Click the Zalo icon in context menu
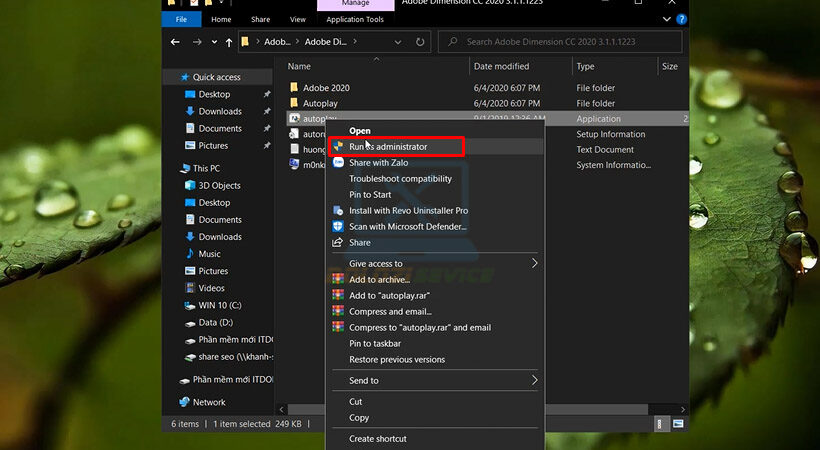 point(338,163)
